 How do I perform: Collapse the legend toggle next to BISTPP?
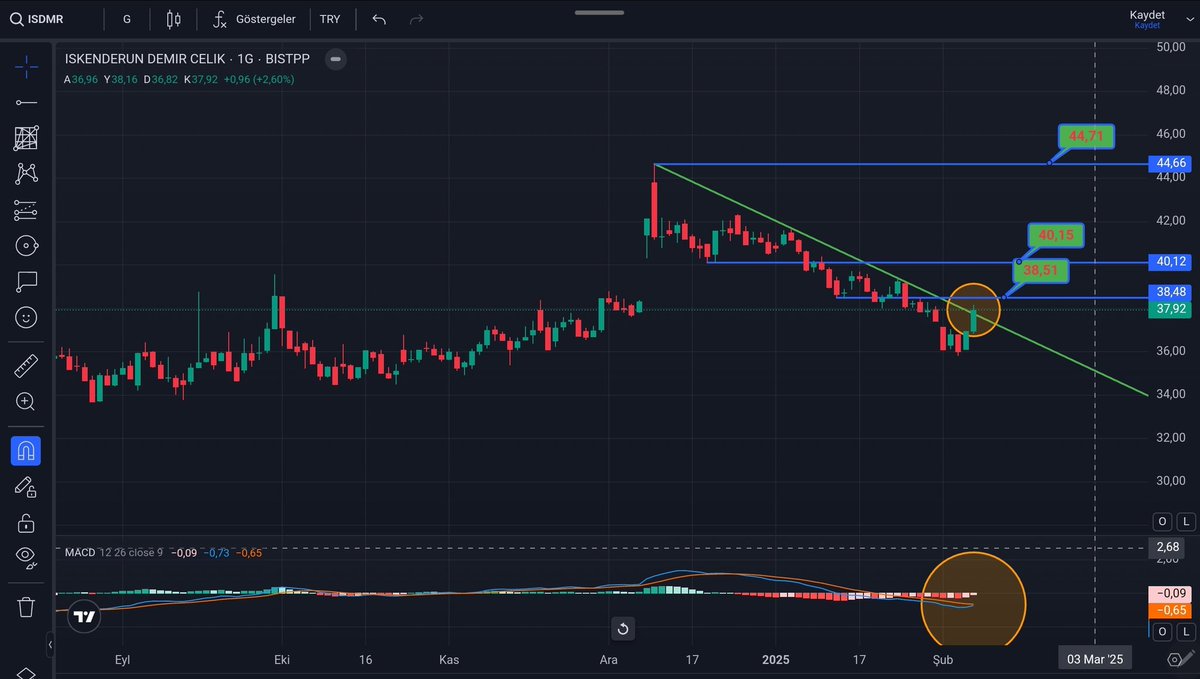pos(336,58)
